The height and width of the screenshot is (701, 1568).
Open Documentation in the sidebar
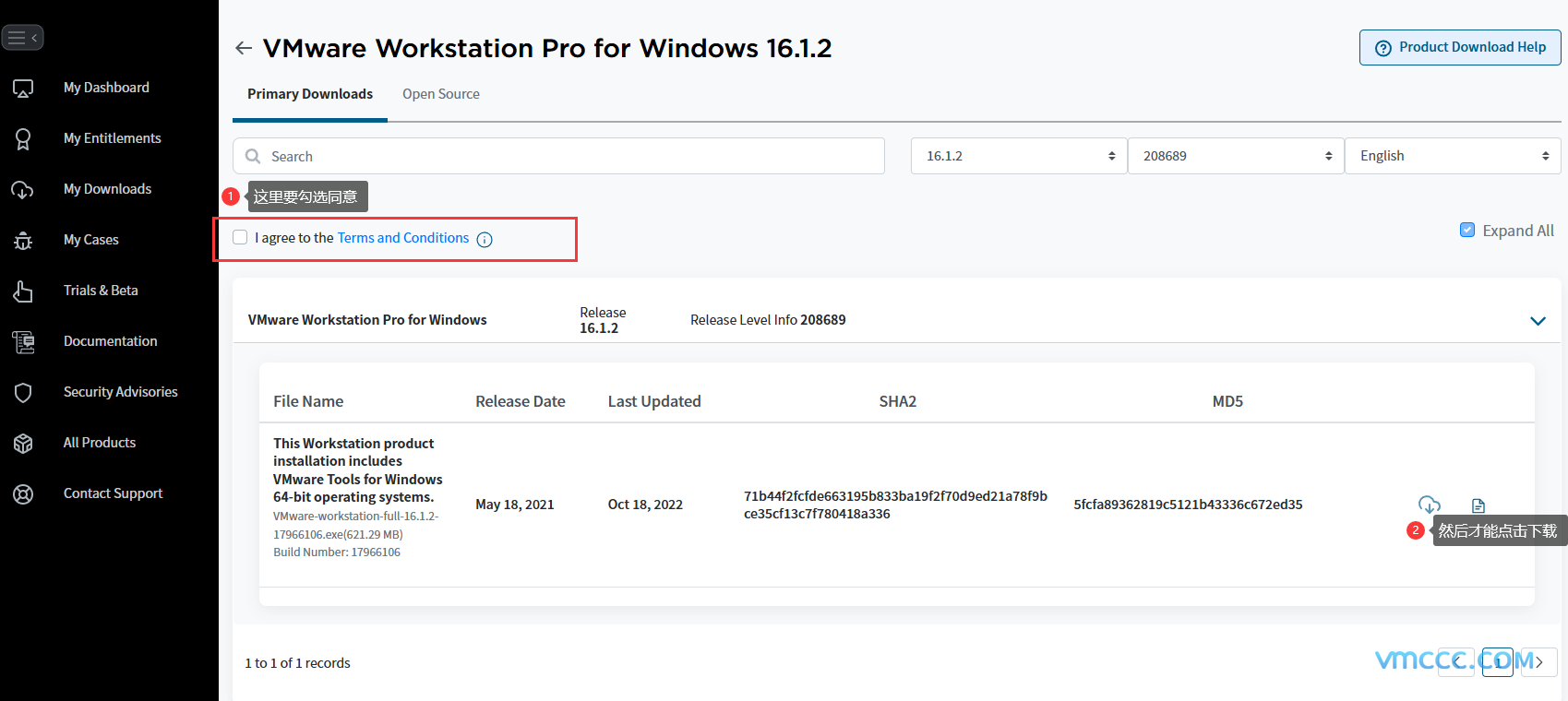(x=110, y=341)
